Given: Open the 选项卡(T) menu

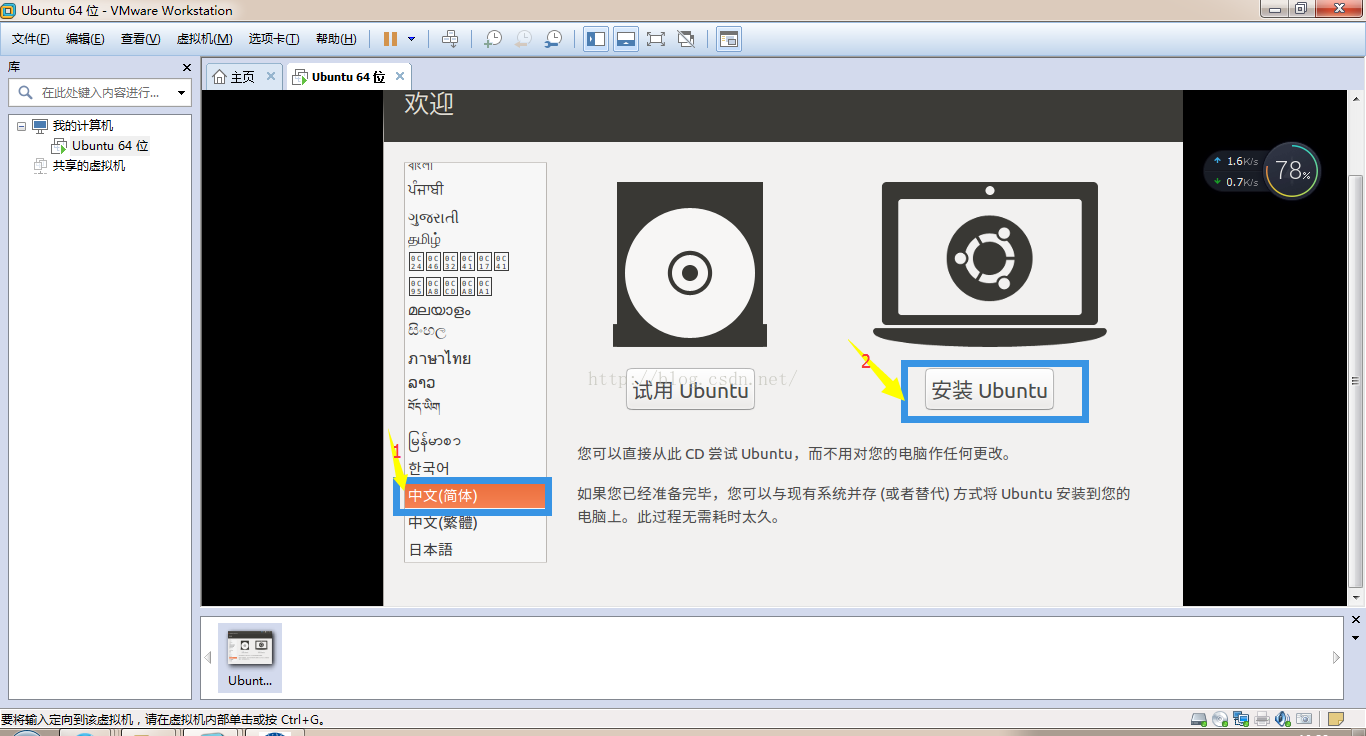Looking at the screenshot, I should [x=274, y=39].
